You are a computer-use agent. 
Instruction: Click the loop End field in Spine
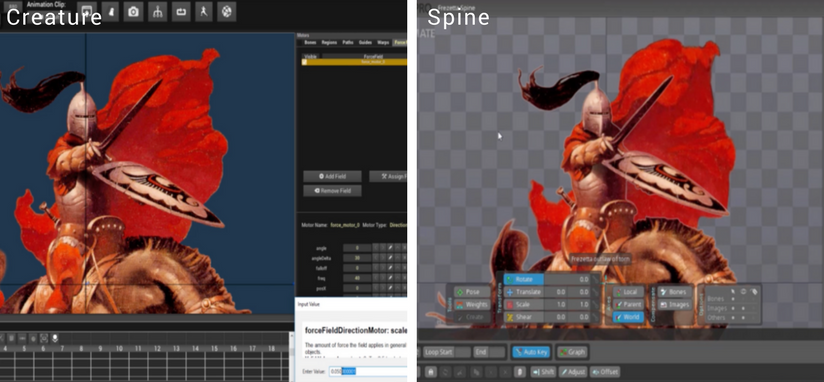click(490, 352)
